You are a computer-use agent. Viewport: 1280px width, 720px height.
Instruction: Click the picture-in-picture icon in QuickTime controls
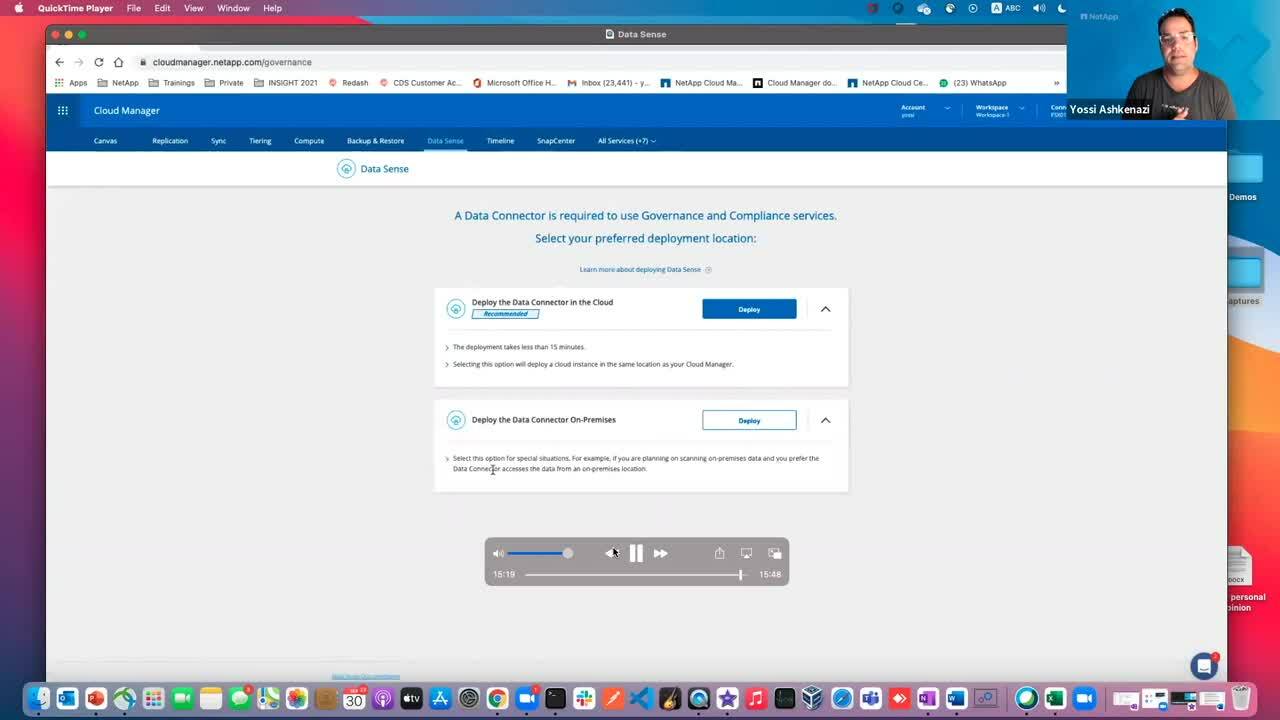point(774,553)
